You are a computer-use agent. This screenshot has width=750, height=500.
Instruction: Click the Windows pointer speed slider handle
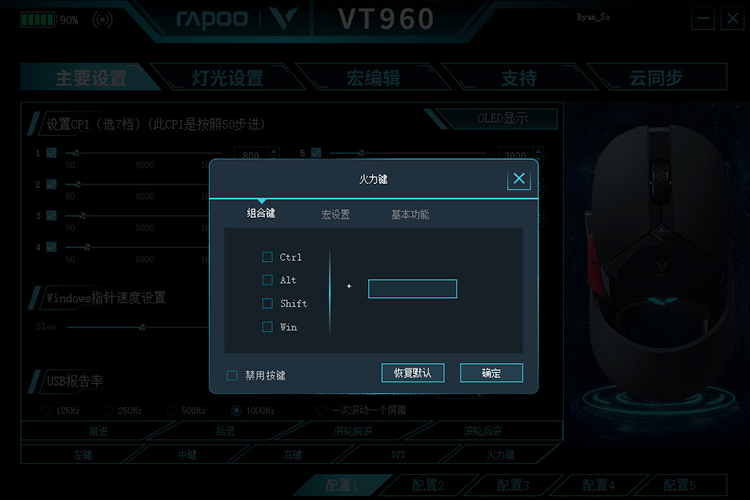click(x=142, y=327)
